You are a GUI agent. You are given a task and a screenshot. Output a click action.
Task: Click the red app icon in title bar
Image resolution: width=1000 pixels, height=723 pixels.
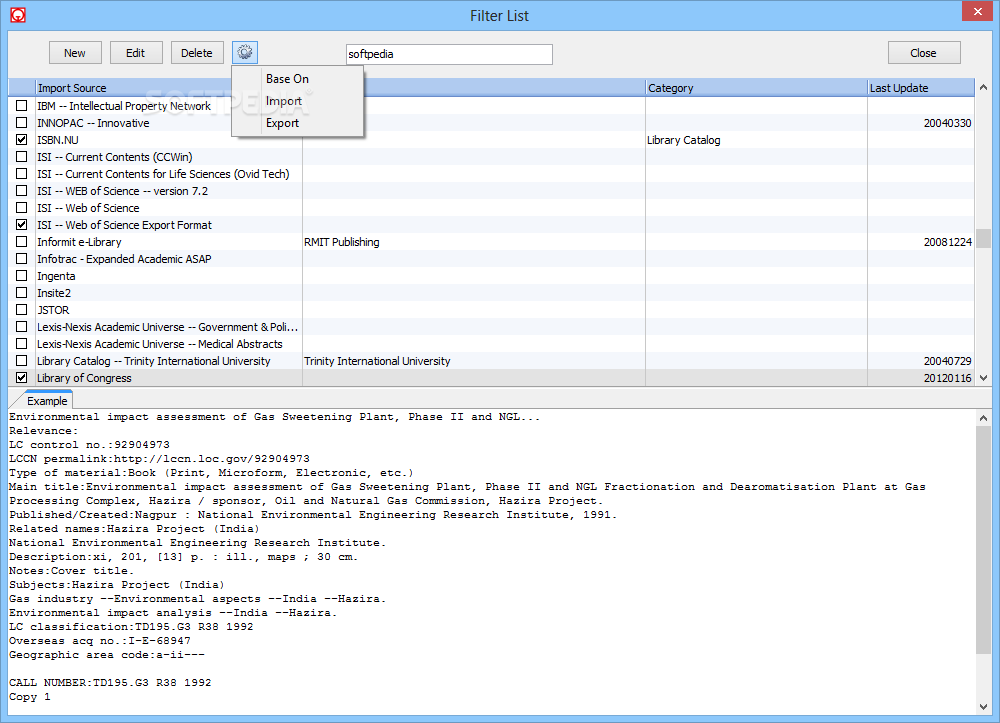18,15
